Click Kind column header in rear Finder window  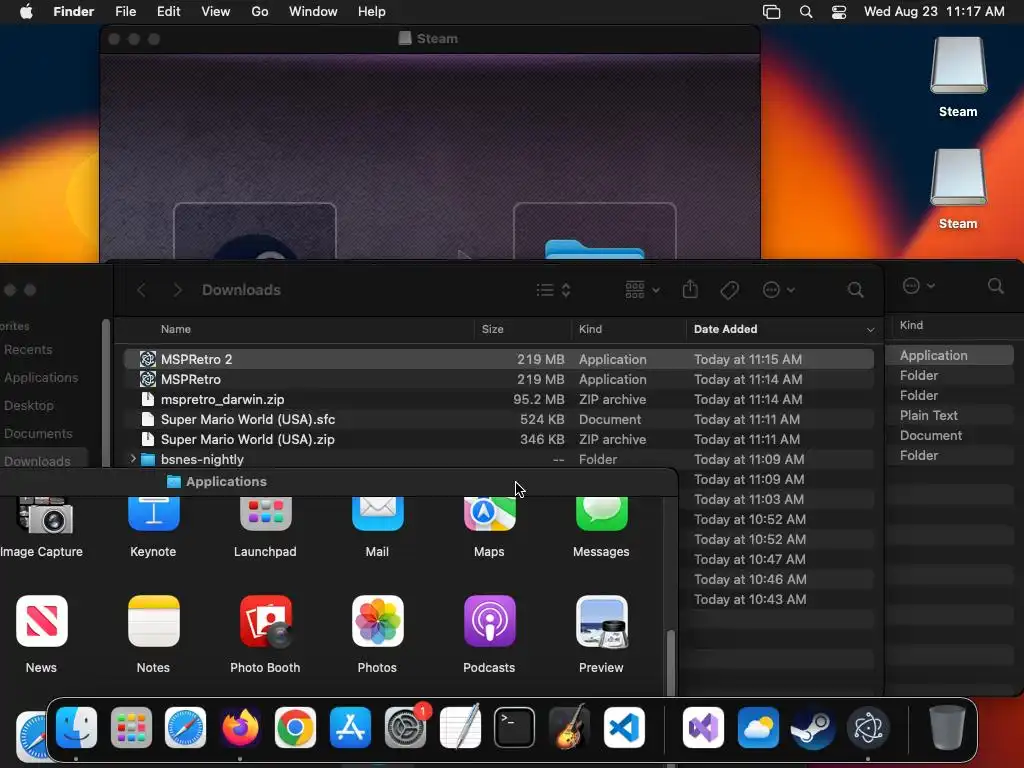tap(911, 325)
